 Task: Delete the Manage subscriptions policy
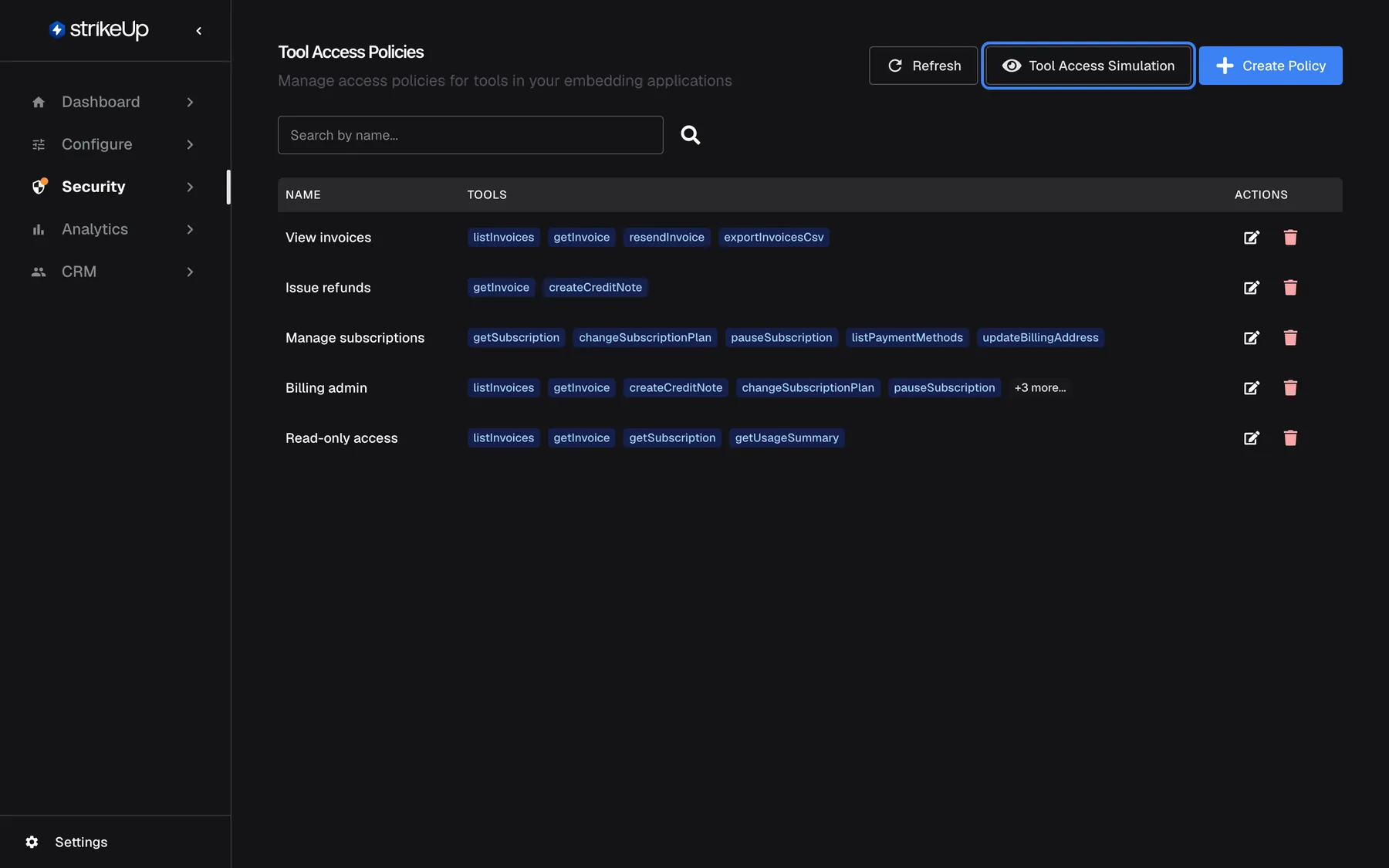point(1290,337)
